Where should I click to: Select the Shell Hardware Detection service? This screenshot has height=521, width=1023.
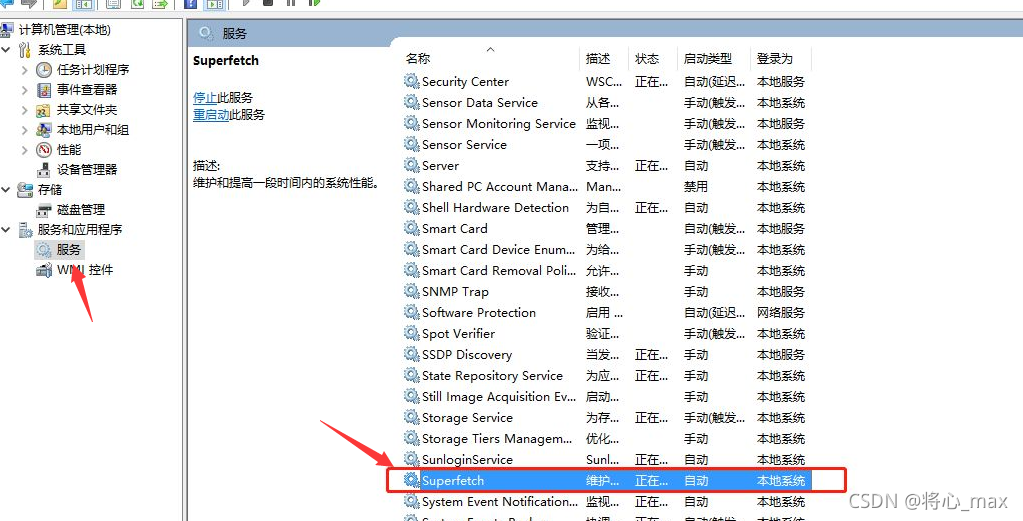pyautogui.click(x=607, y=207)
